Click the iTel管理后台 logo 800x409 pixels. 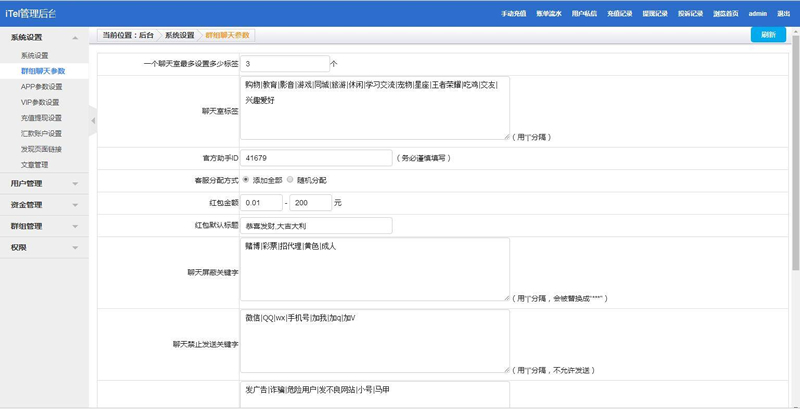(31, 13)
